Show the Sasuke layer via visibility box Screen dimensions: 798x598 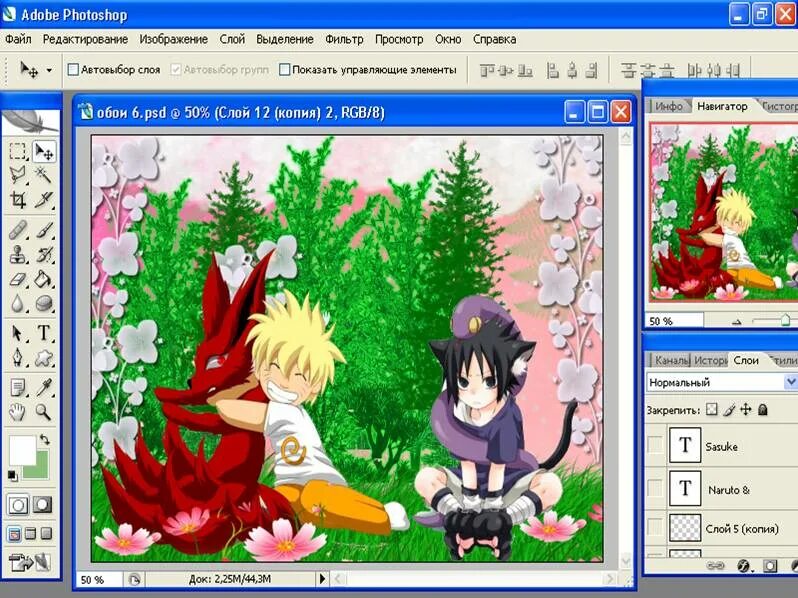654,445
